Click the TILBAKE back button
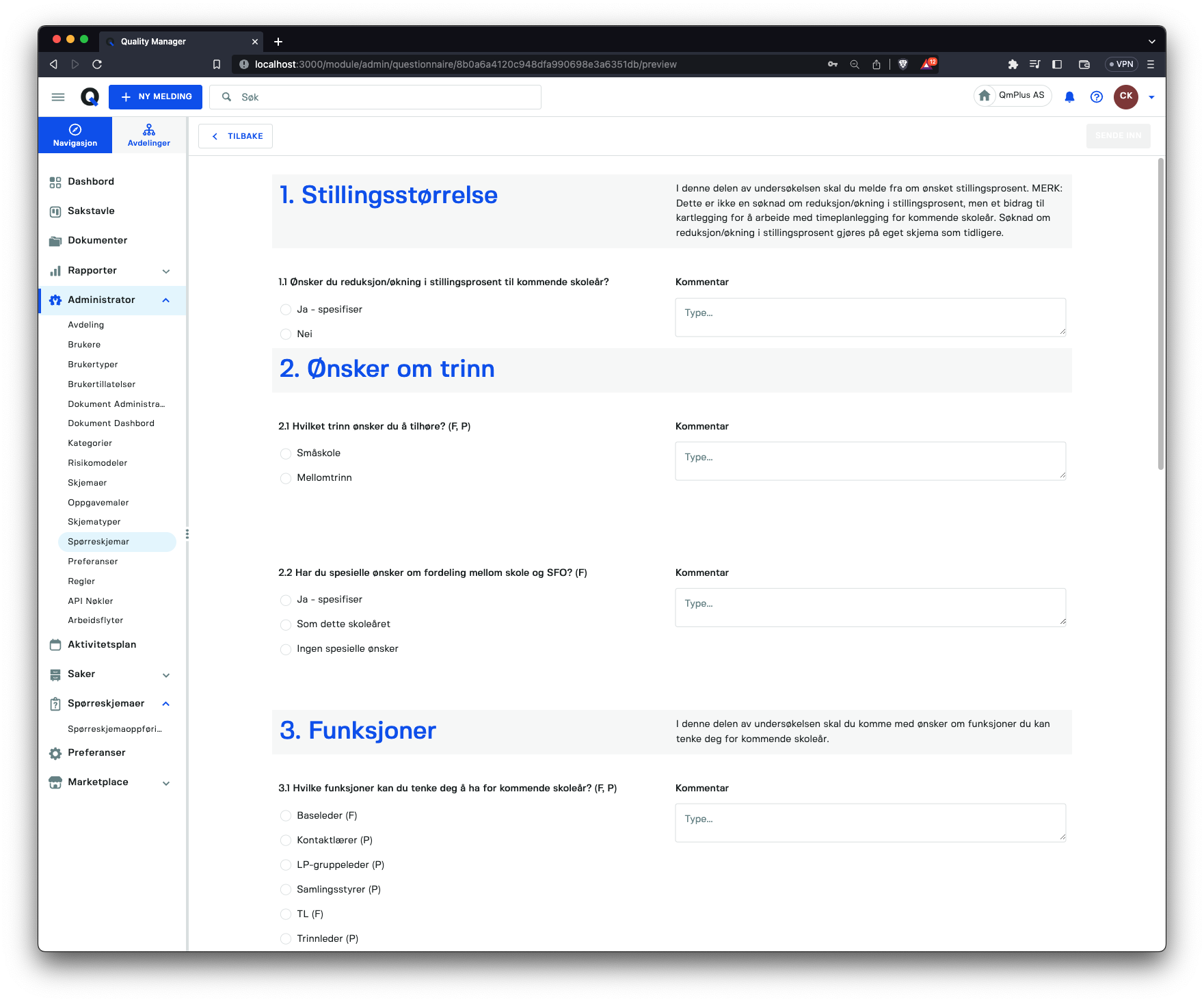 (x=235, y=136)
